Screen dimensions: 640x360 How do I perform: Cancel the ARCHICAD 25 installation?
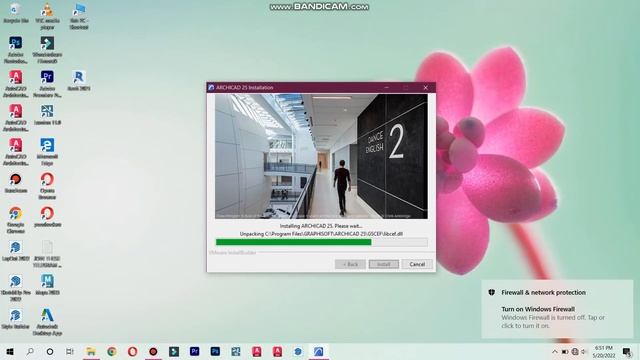[x=417, y=264]
